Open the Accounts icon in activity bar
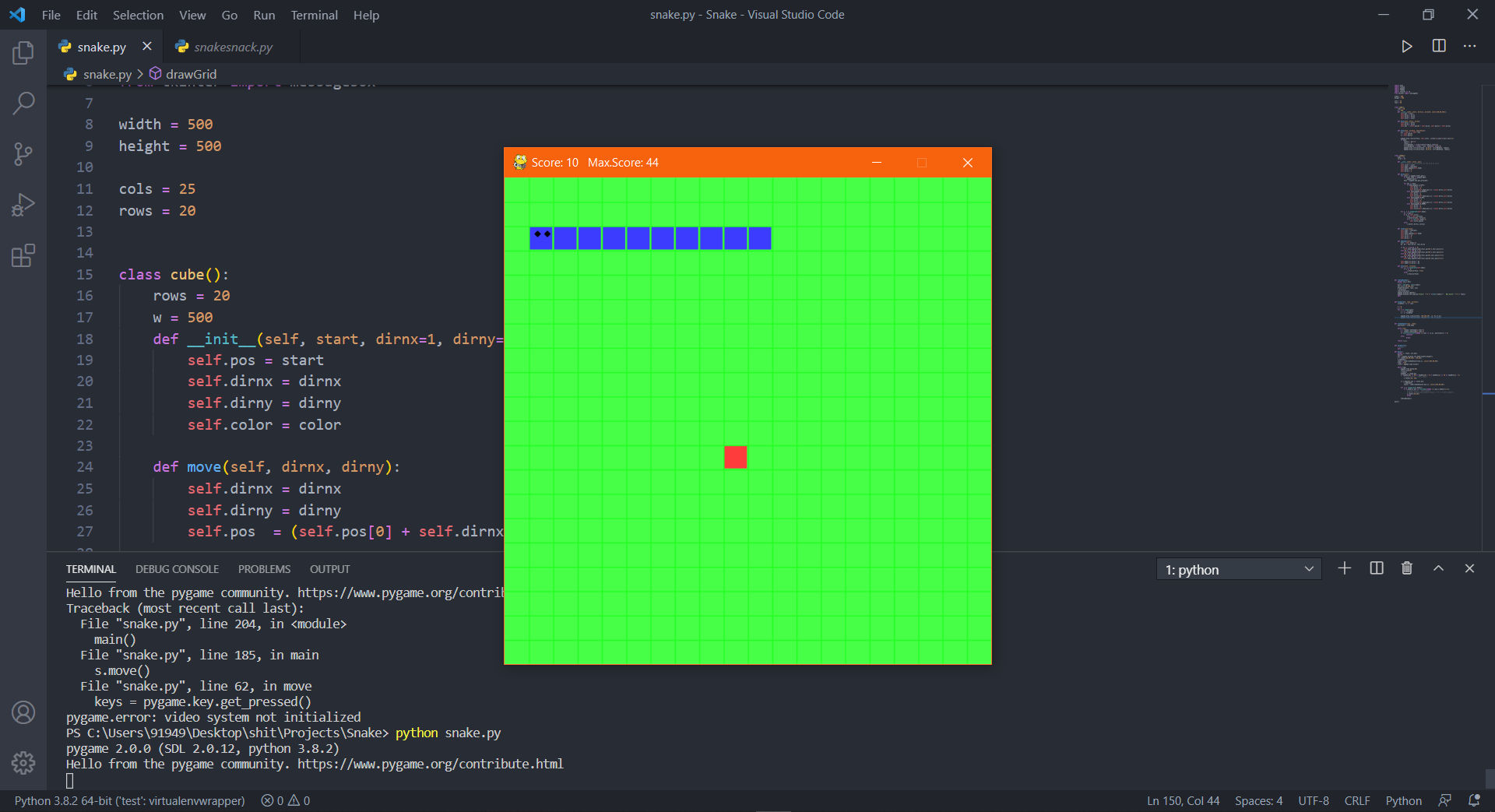 (x=23, y=712)
